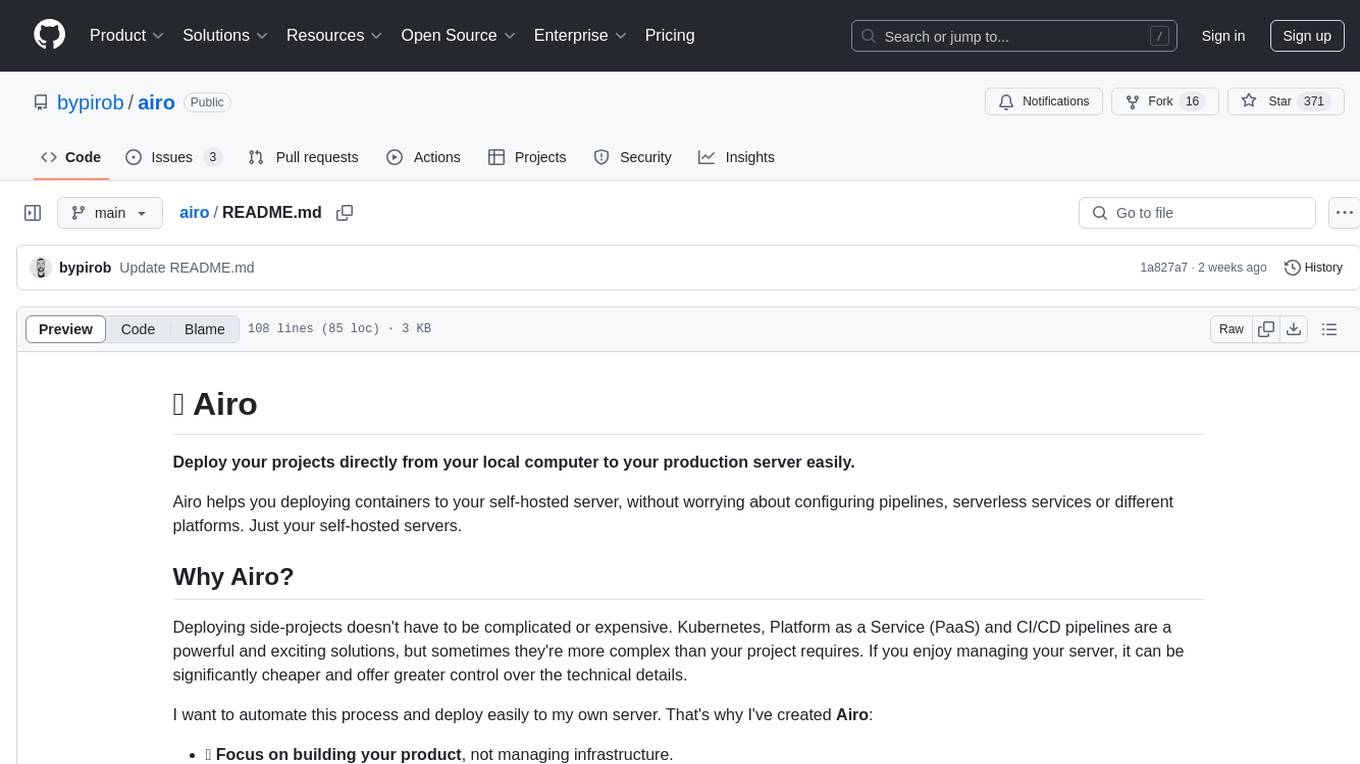Viewport: 1360px width, 764px height.
Task: Open commit hash 1a827a7
Action: click(x=1164, y=268)
